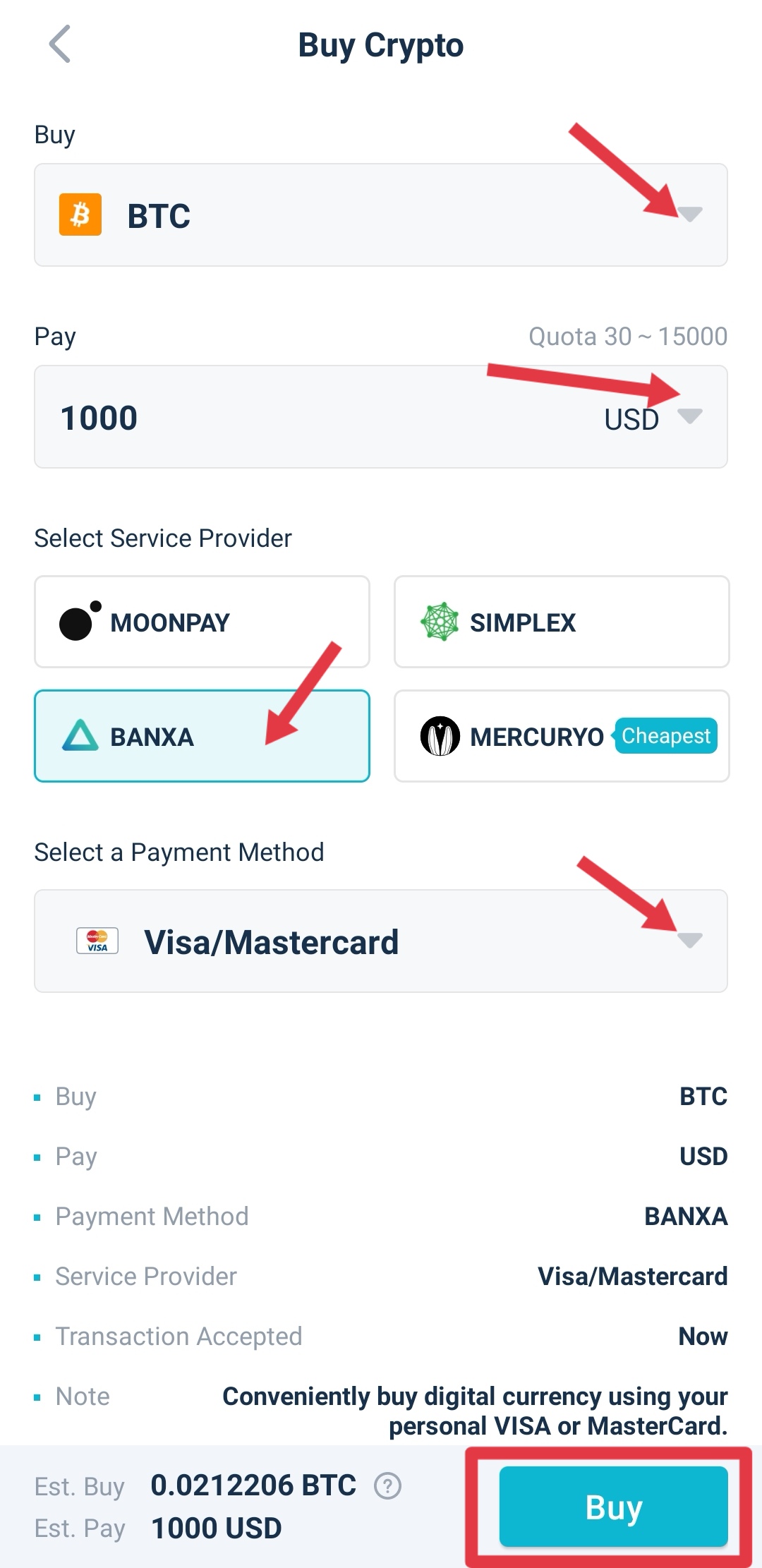762x1568 pixels.
Task: Select the BANXA provider option
Action: pos(202,736)
